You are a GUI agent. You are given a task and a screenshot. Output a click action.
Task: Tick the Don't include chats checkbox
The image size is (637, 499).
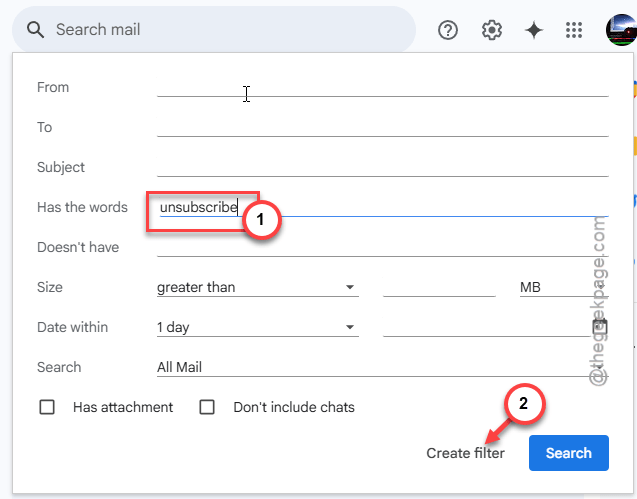(x=207, y=407)
